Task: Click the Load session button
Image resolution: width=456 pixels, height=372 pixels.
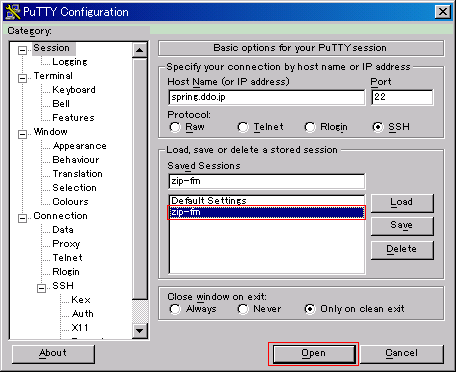Action: pyautogui.click(x=402, y=203)
